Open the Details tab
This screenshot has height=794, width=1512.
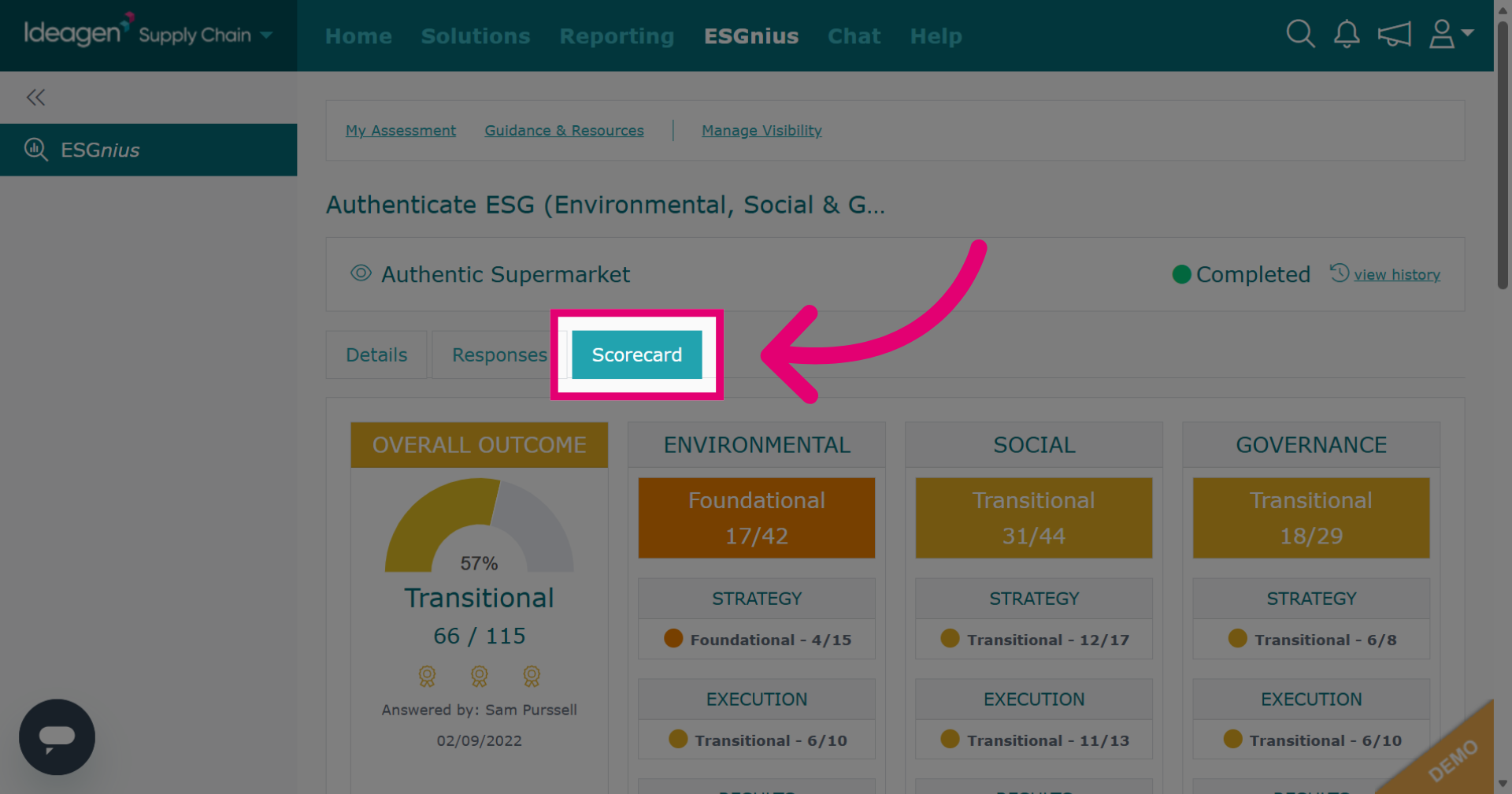(376, 355)
